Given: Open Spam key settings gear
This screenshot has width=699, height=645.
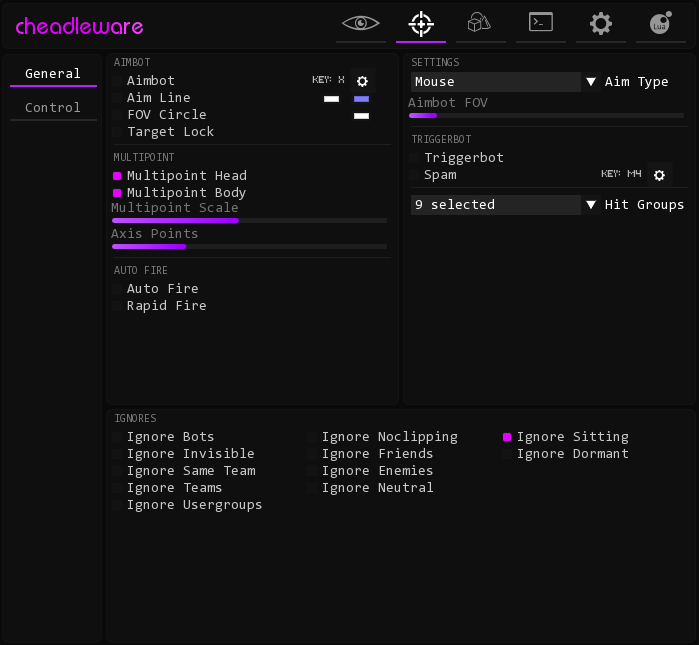Looking at the screenshot, I should [x=659, y=175].
